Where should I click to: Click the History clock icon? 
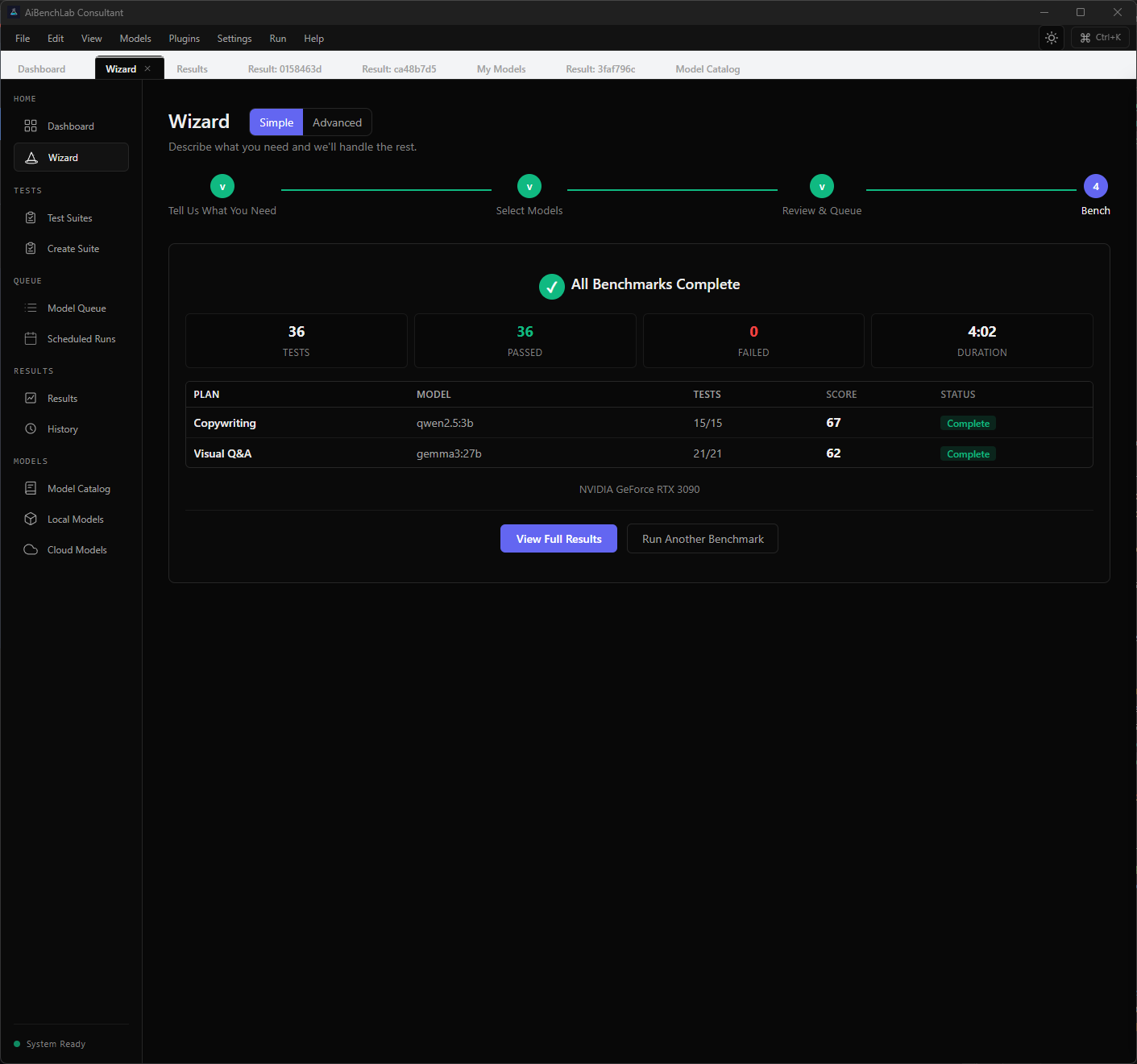pos(31,429)
